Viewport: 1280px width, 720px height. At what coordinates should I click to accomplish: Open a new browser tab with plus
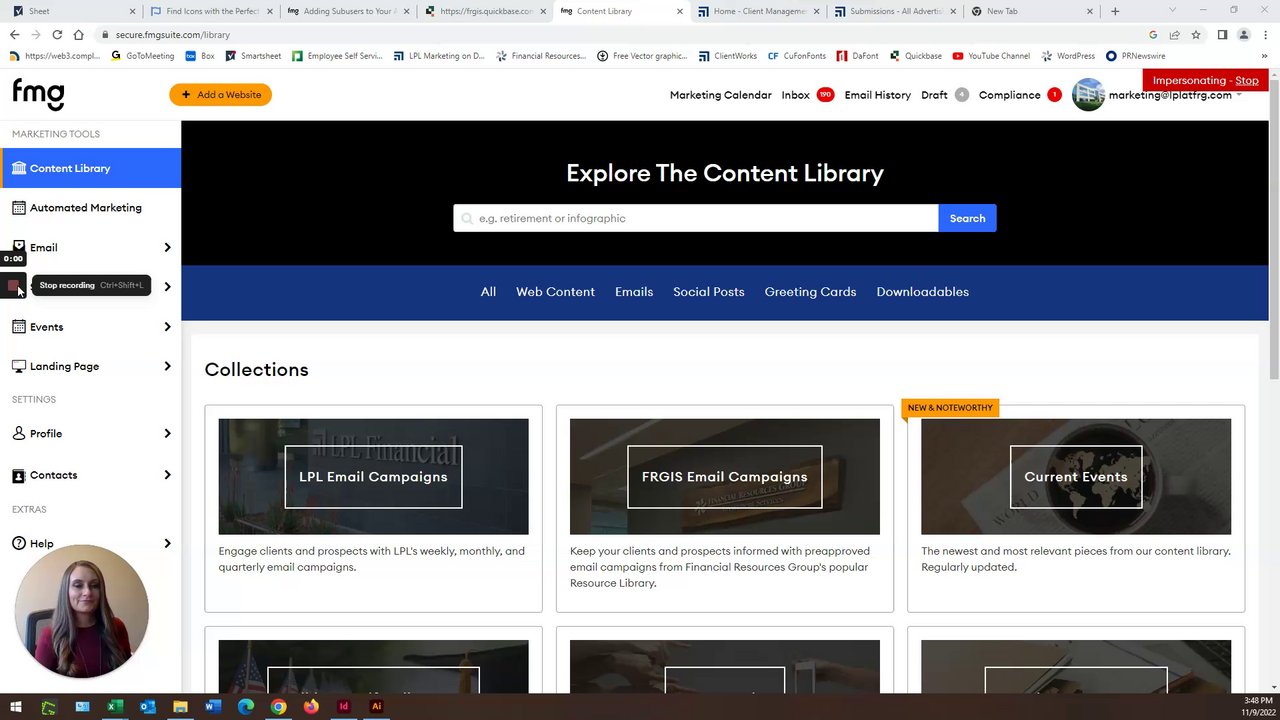[1115, 11]
